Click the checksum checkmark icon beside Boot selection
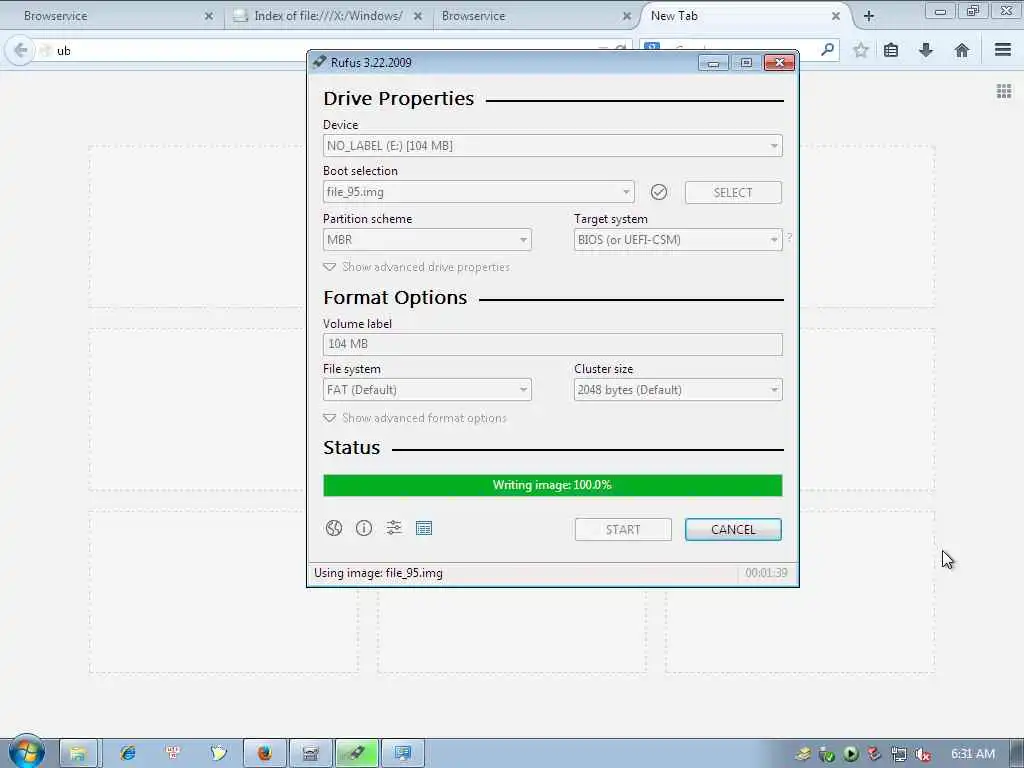The image size is (1024, 768). [x=659, y=192]
